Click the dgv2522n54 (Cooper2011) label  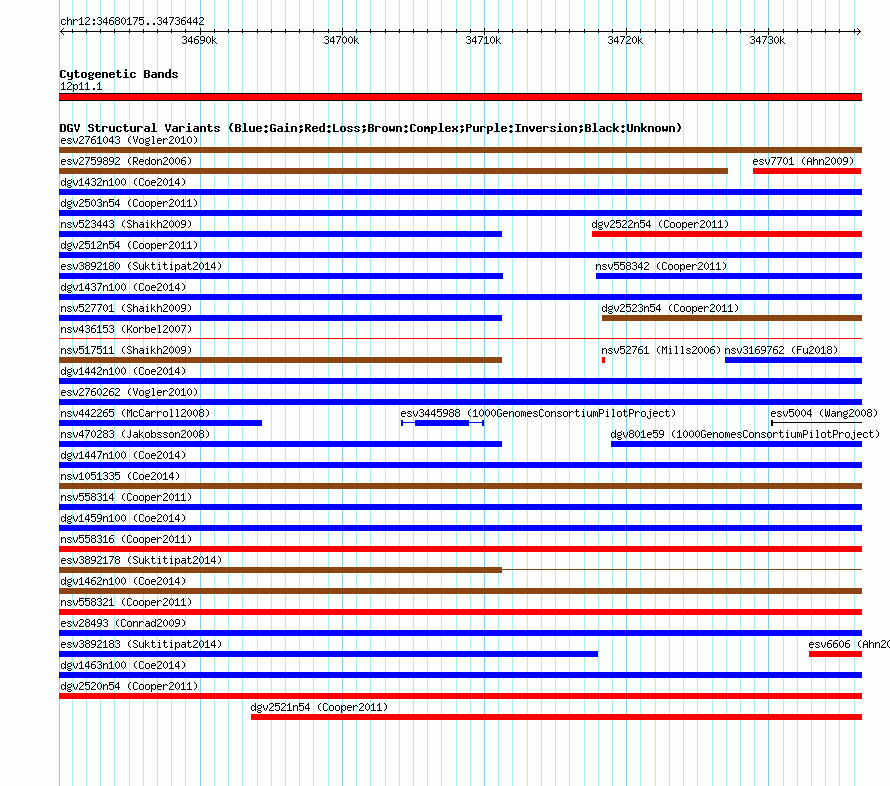pyautogui.click(x=660, y=224)
